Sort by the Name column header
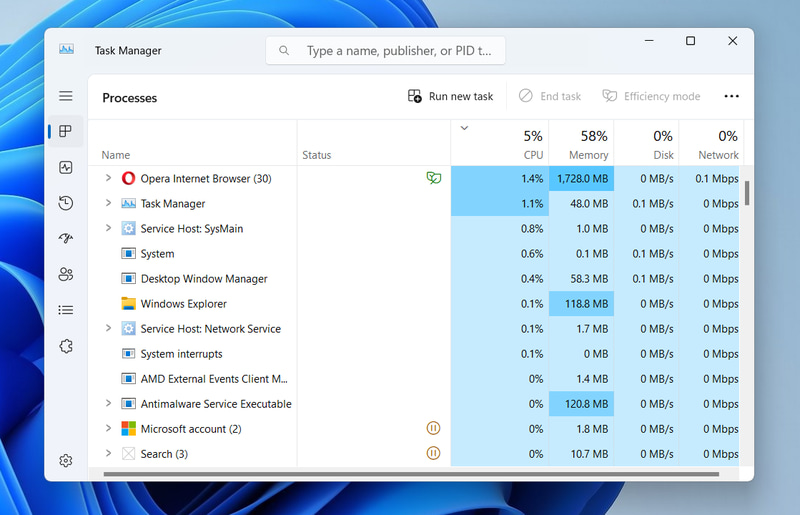Viewport: 800px width, 515px height. coord(193,143)
